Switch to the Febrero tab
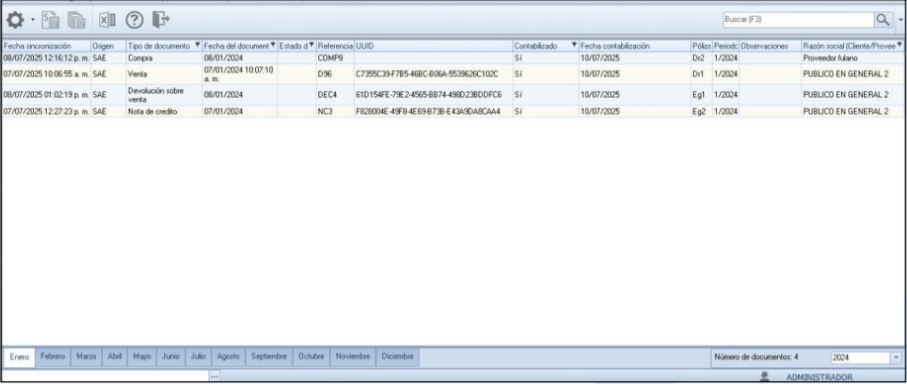The height and width of the screenshot is (384, 907). coord(53,357)
